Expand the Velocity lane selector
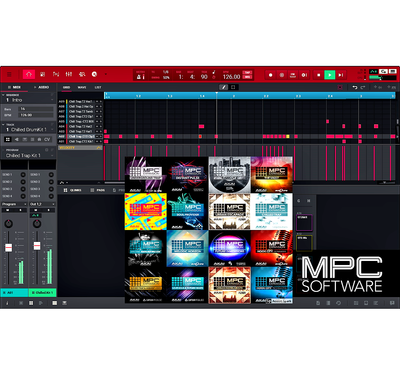400x375 pixels. 80,147
